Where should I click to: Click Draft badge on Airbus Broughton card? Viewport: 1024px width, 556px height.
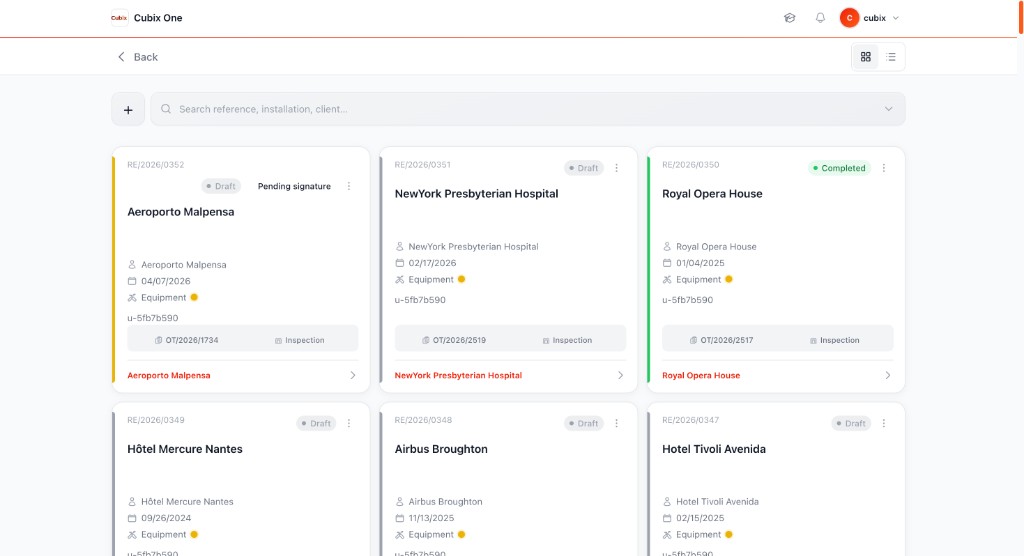click(x=583, y=423)
